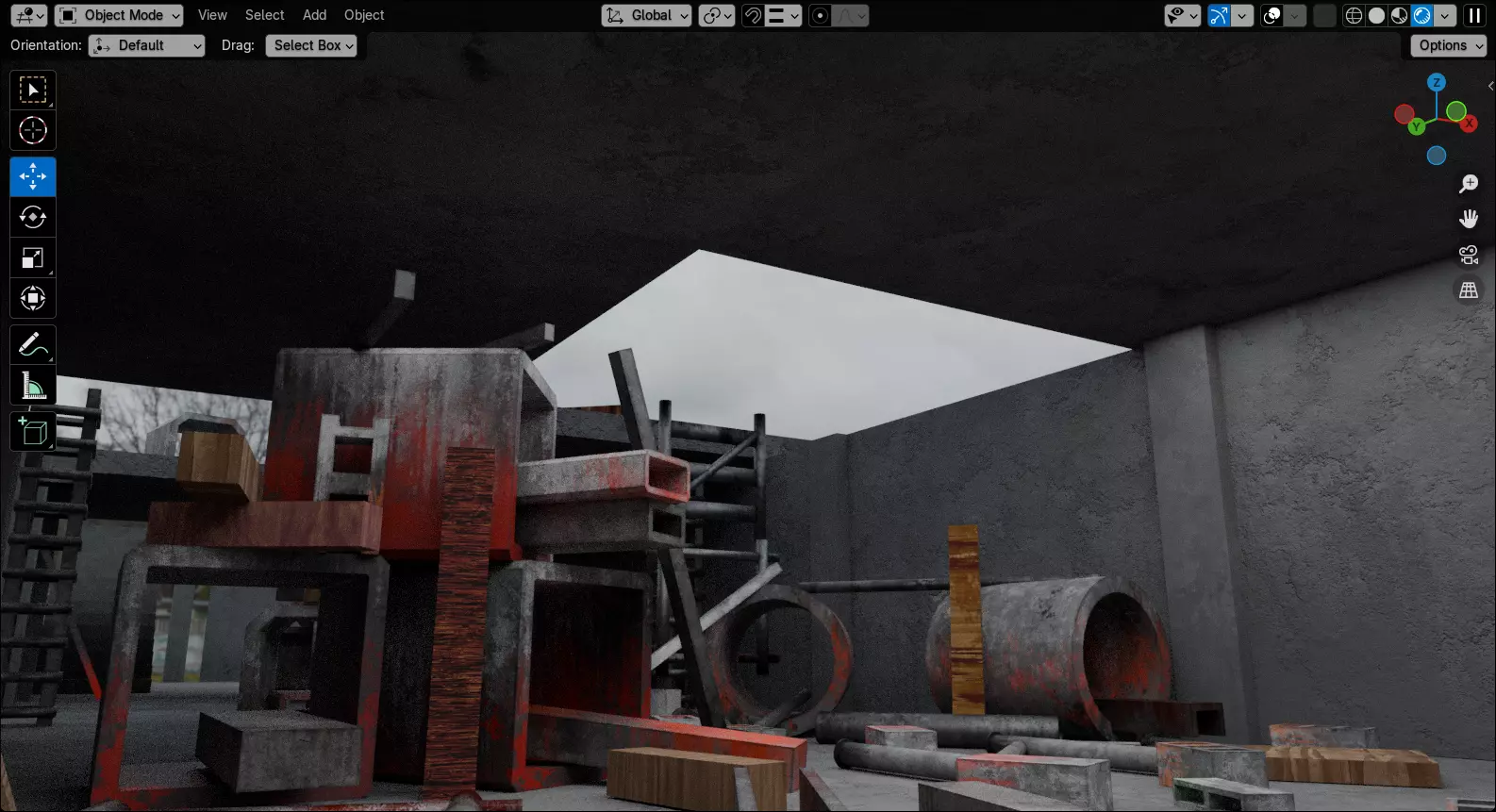Align view to negative X axis gizmo
The image size is (1496, 812).
point(1405,114)
